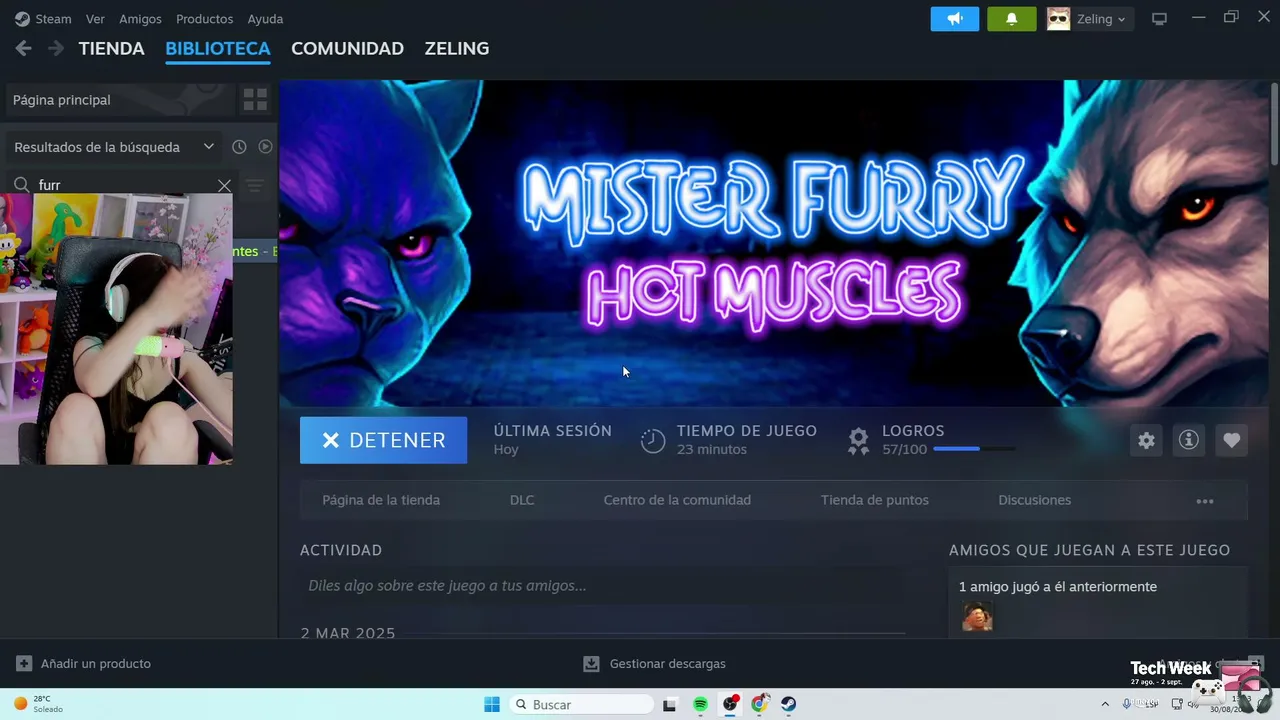Screen dimensions: 1280x720
Task: Open the Discusiones link
Action: 1035,500
